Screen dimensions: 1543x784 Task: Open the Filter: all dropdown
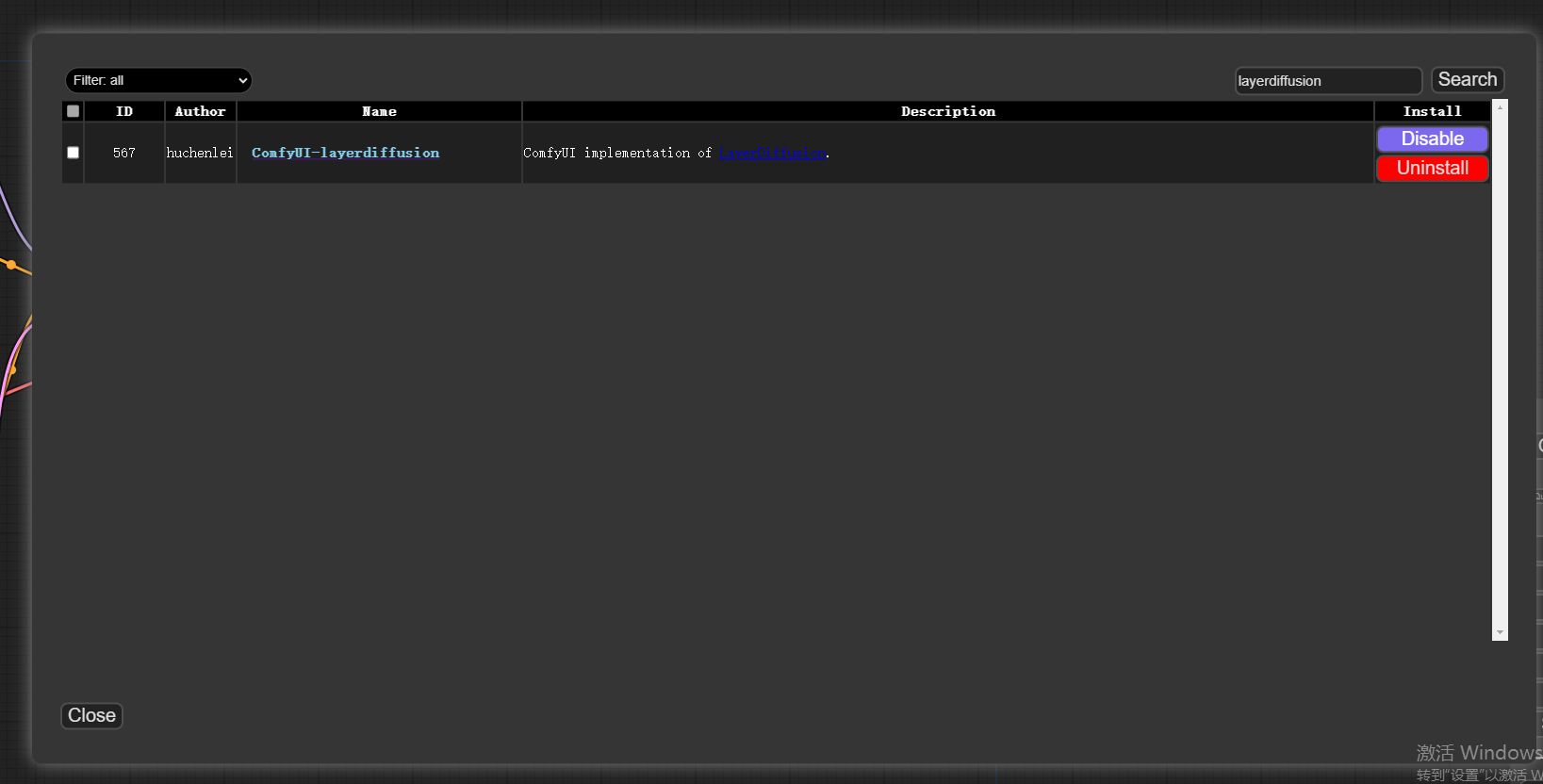pyautogui.click(x=158, y=80)
